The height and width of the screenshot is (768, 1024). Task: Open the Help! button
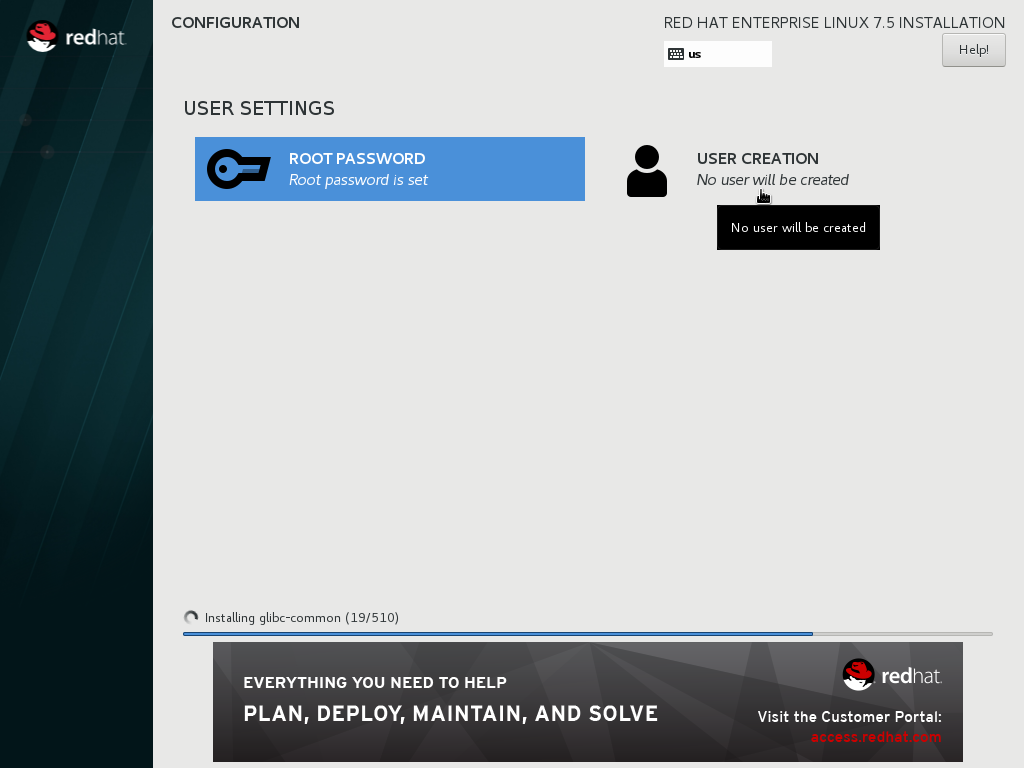[973, 50]
